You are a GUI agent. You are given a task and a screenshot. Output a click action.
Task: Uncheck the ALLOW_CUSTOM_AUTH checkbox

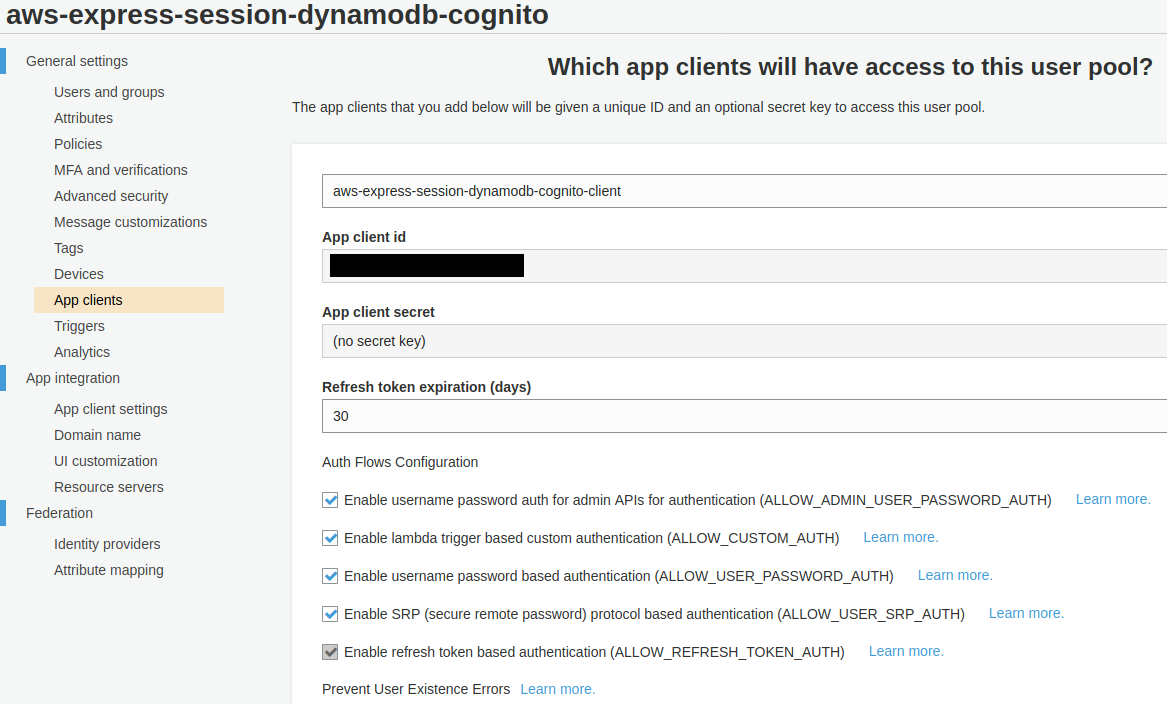coord(330,538)
